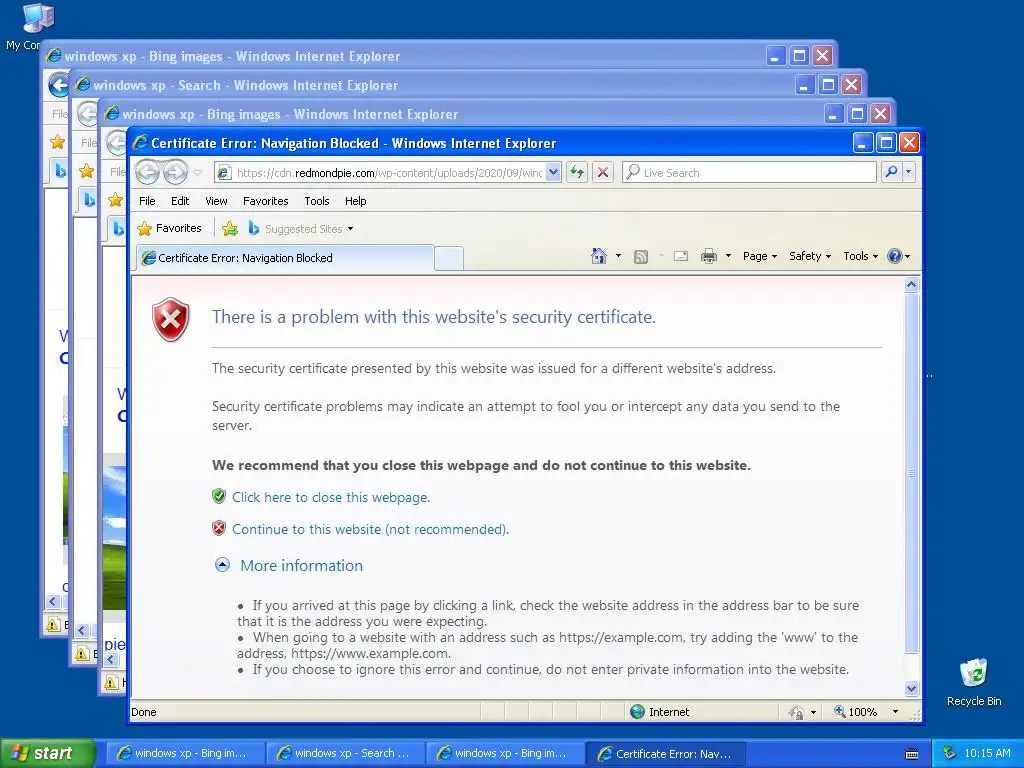This screenshot has width=1024, height=768.
Task: Open the Edit menu
Action: (180, 201)
